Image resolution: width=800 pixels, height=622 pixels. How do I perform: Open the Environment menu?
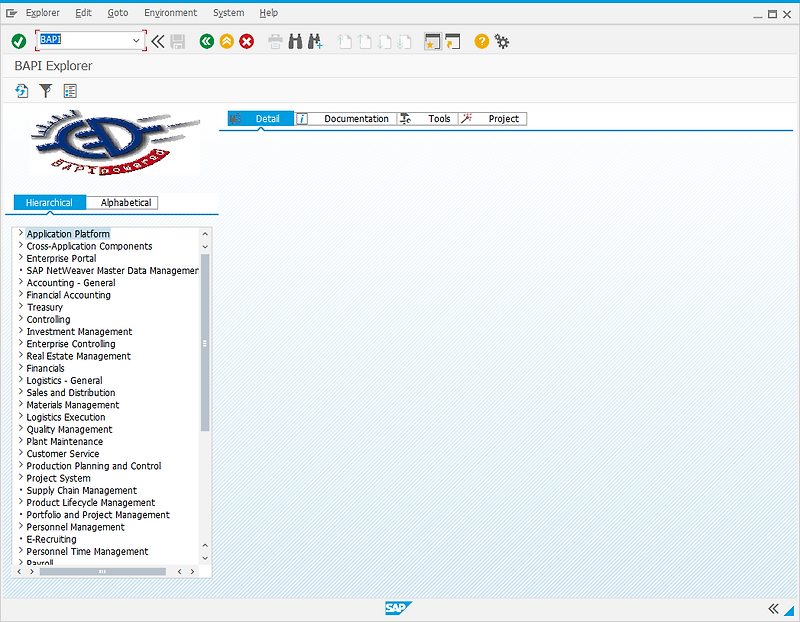coord(170,13)
